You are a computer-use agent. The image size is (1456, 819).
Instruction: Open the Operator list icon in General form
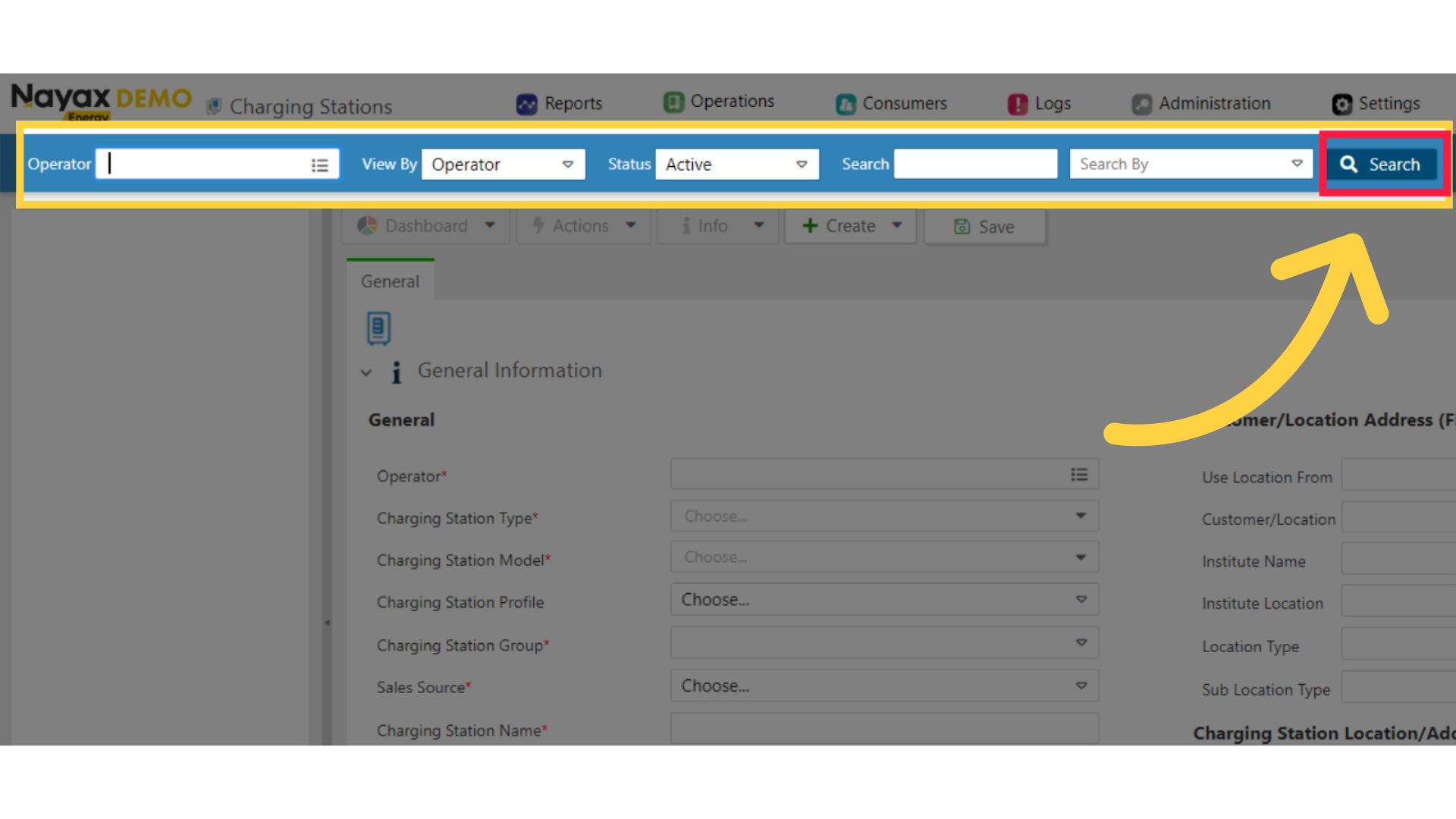pos(1079,475)
